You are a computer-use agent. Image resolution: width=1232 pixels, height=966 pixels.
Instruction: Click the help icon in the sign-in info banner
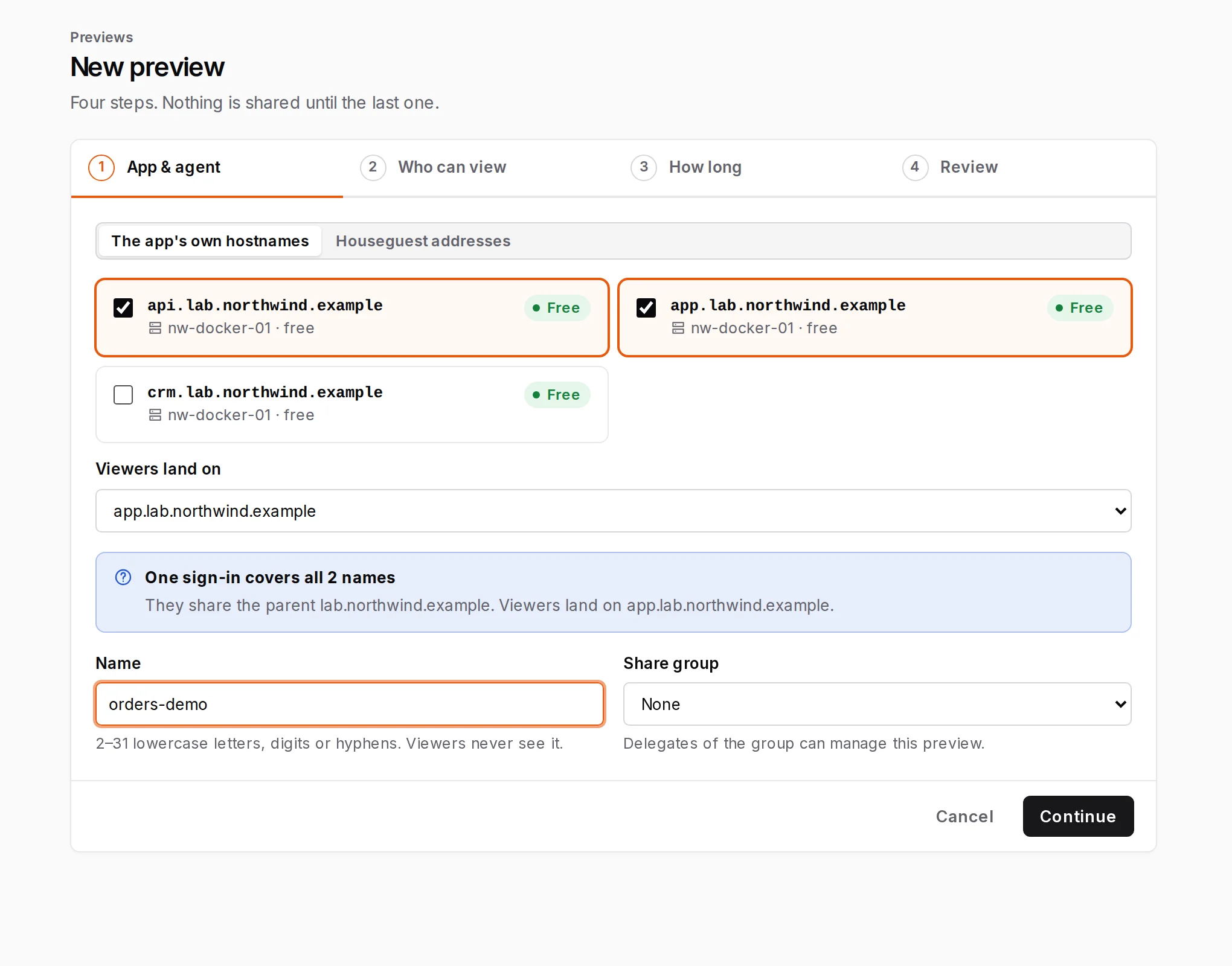pyautogui.click(x=123, y=577)
